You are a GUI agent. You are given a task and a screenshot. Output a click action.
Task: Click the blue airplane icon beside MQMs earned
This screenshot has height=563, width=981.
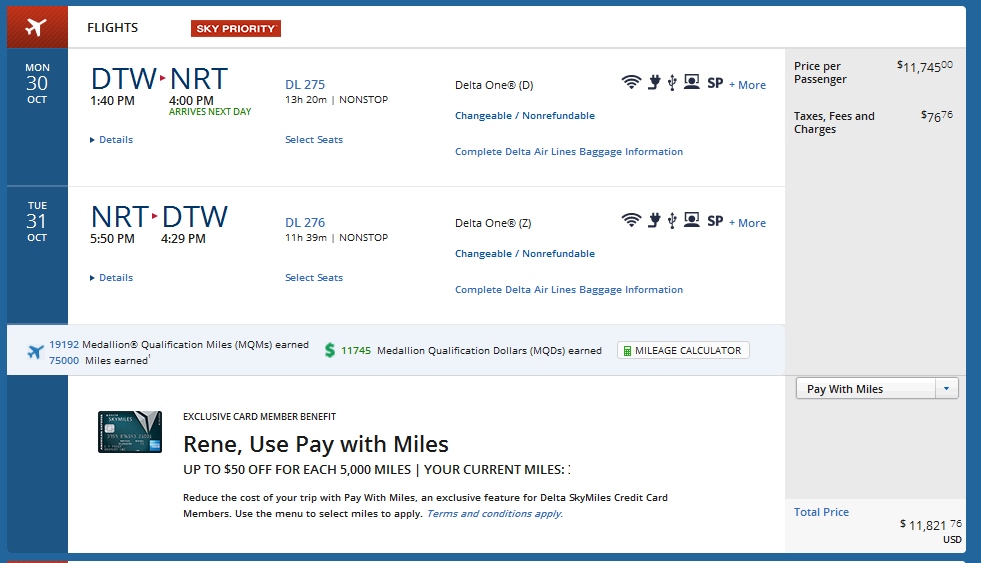(x=36, y=351)
